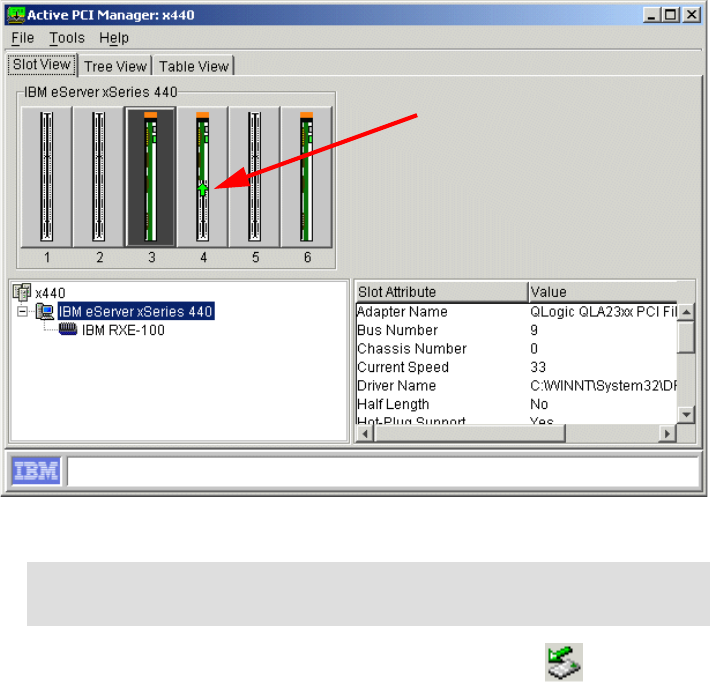
Task: Switch to the Table View tab
Action: coord(194,66)
